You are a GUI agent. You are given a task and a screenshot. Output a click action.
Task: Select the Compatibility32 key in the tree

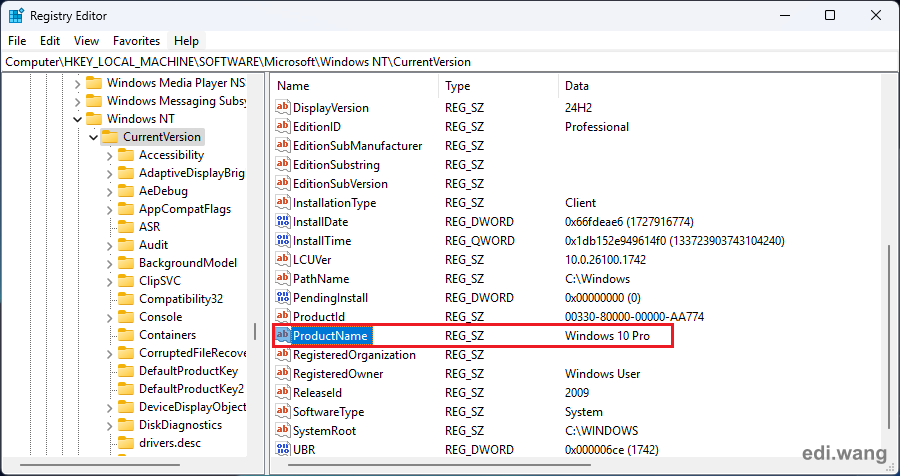(181, 299)
